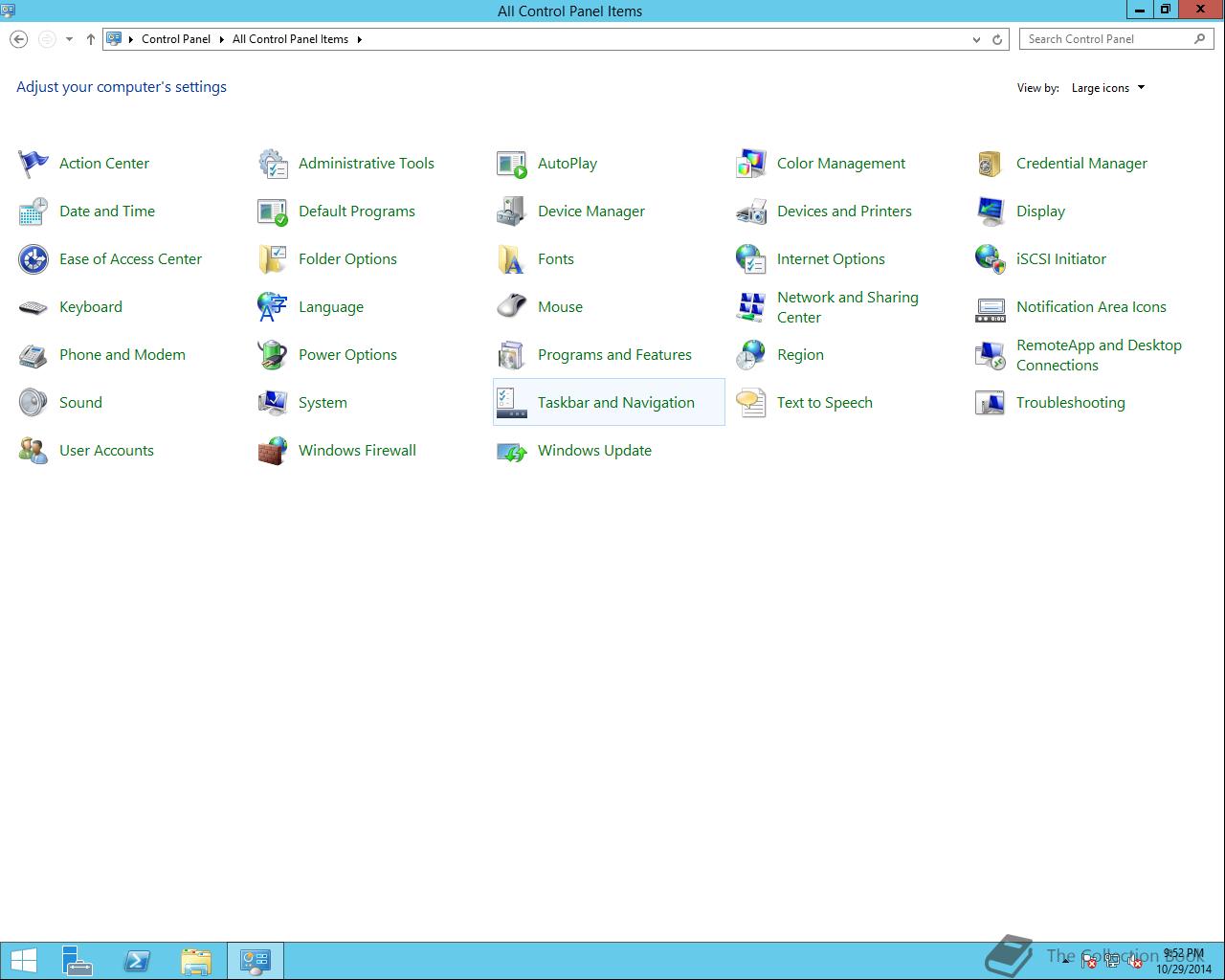Open the Display monitor icon
Viewport: 1225px width, 980px height.
[x=991, y=212]
